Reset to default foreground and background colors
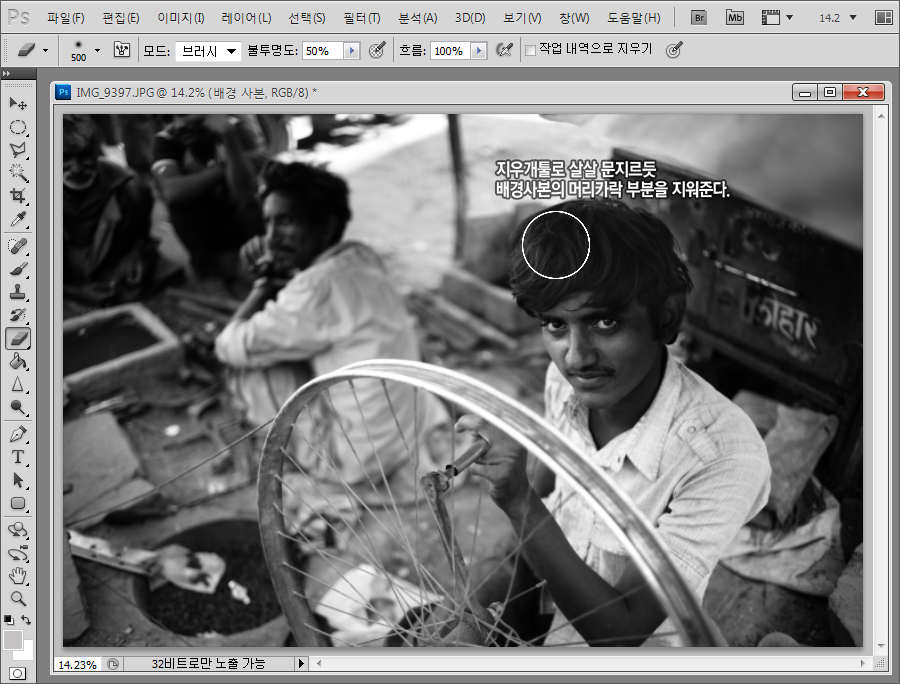This screenshot has width=900, height=684. 8,620
